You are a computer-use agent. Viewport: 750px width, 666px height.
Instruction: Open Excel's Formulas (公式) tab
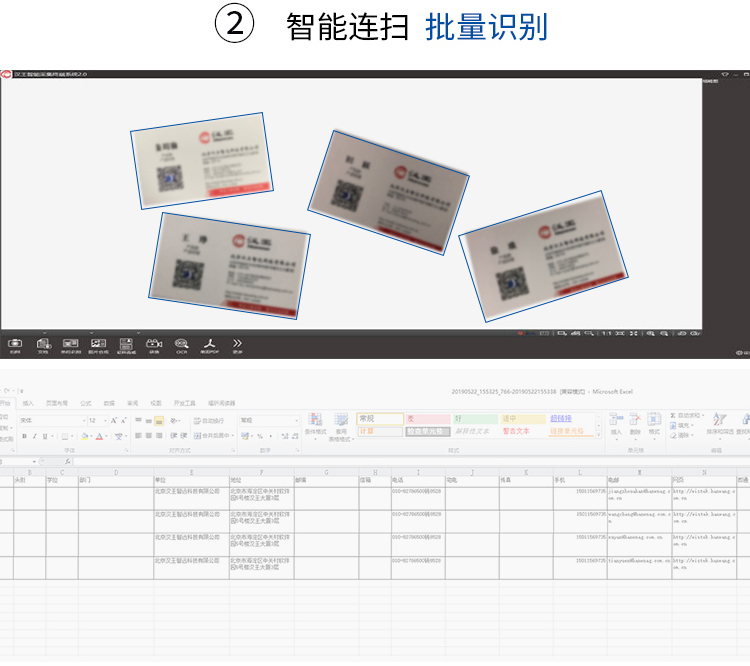click(x=86, y=403)
